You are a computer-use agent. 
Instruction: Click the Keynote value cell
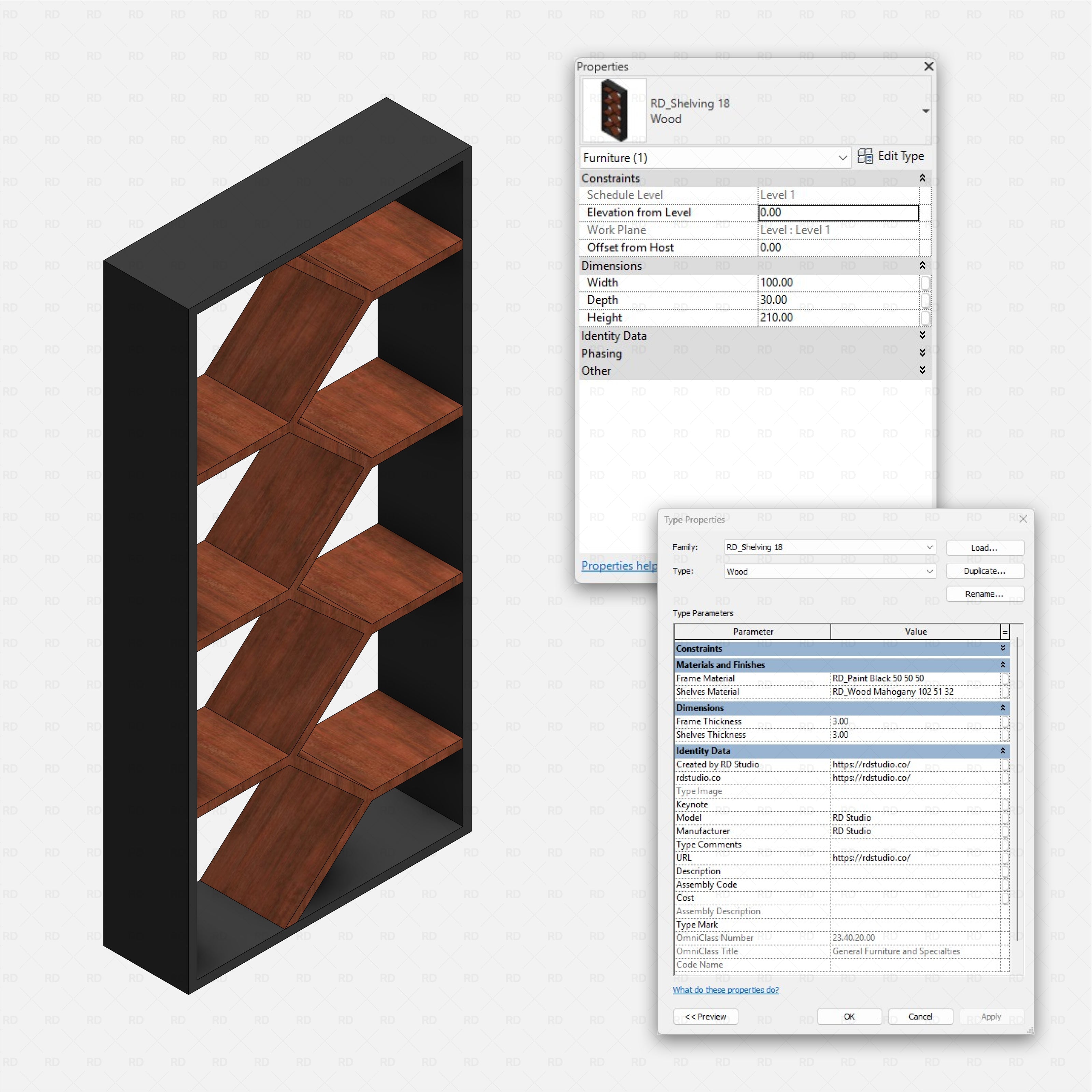point(915,804)
